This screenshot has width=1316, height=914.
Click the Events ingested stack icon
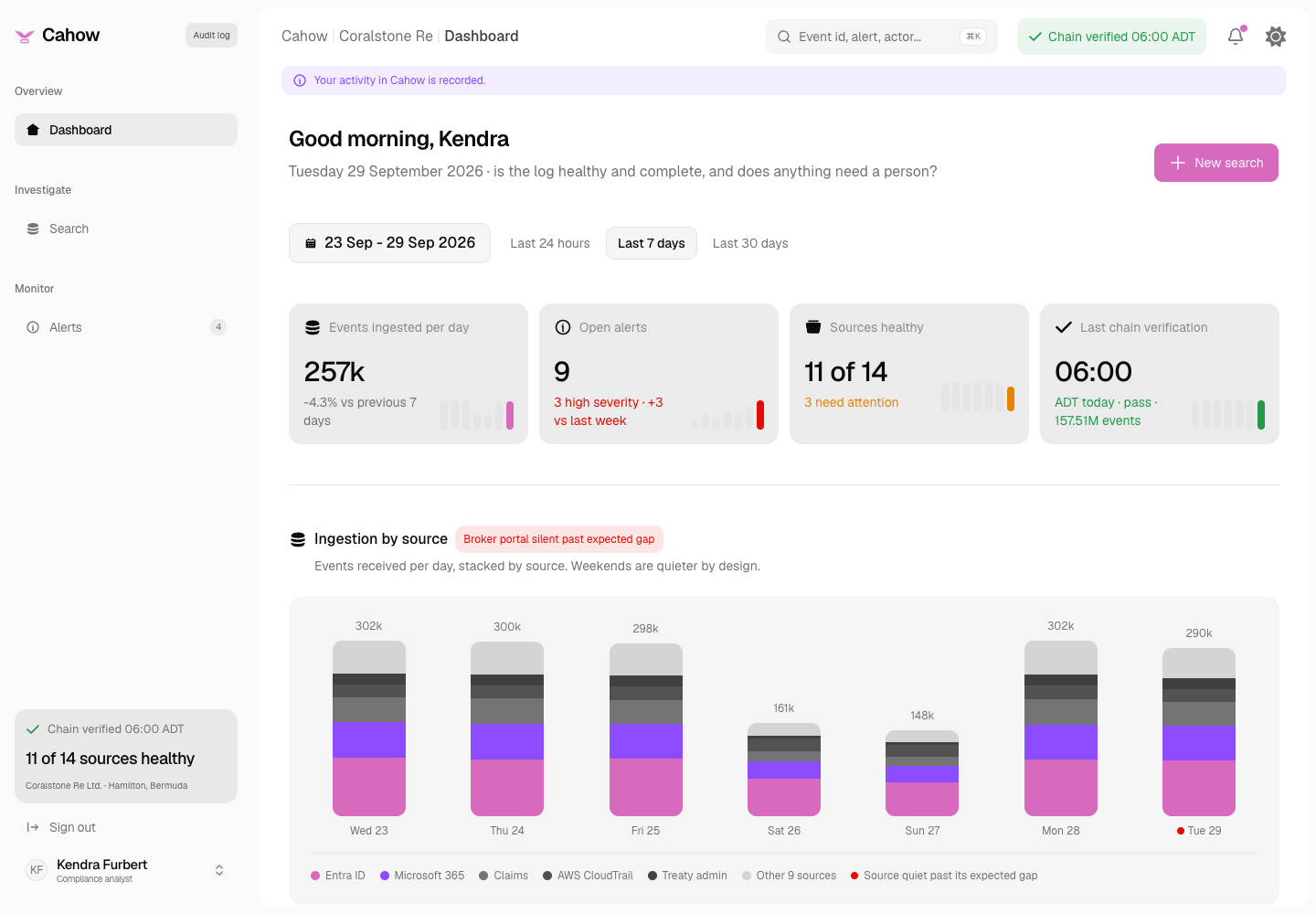tap(313, 327)
